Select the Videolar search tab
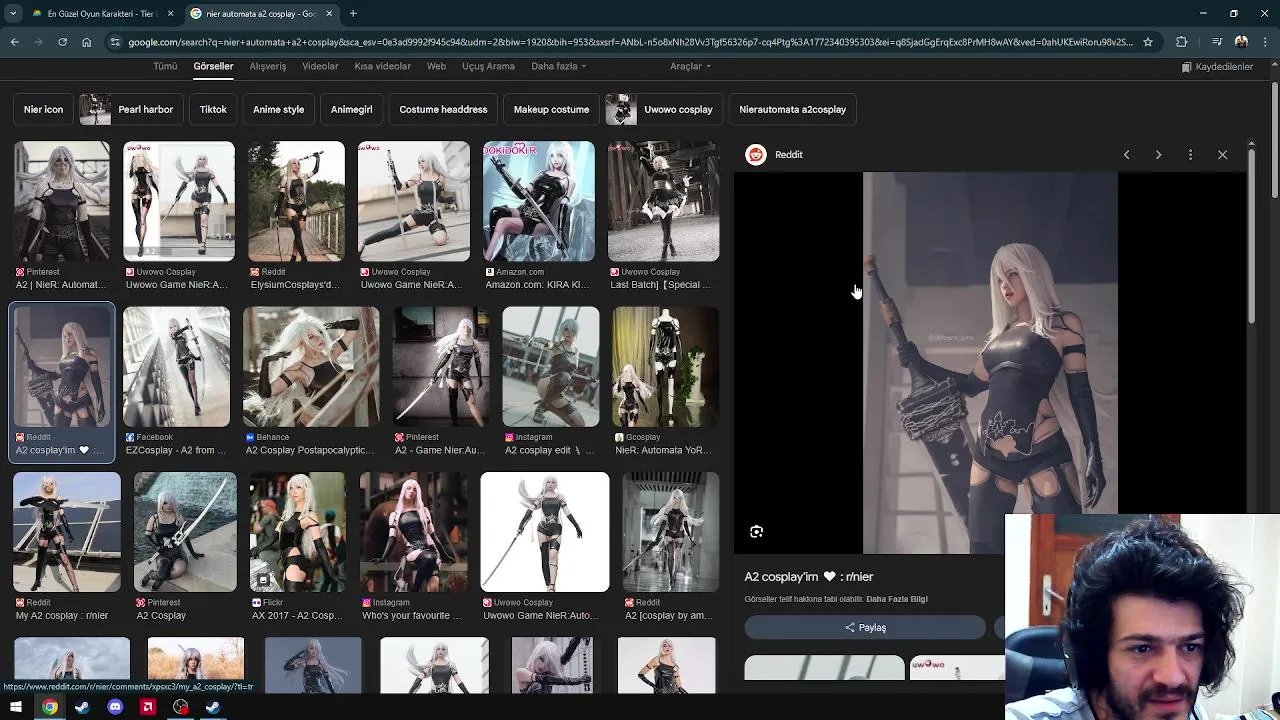This screenshot has width=1280, height=720. [320, 66]
